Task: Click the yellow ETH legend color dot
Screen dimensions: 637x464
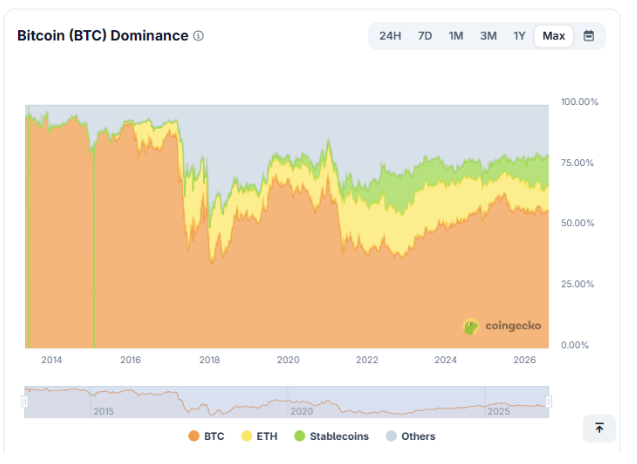Action: click(246, 436)
